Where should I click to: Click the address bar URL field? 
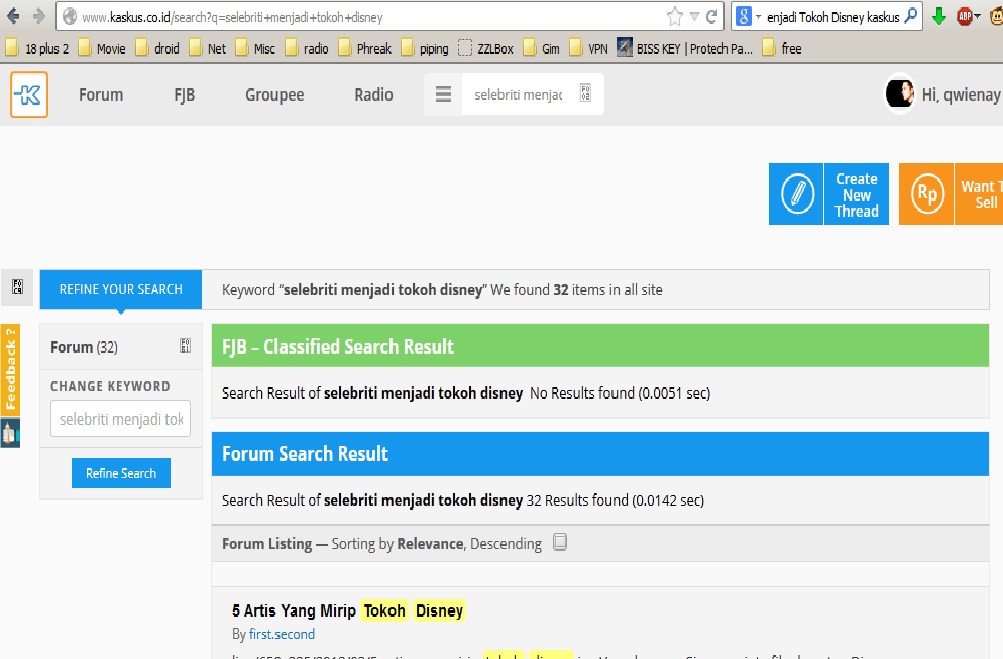pyautogui.click(x=371, y=17)
